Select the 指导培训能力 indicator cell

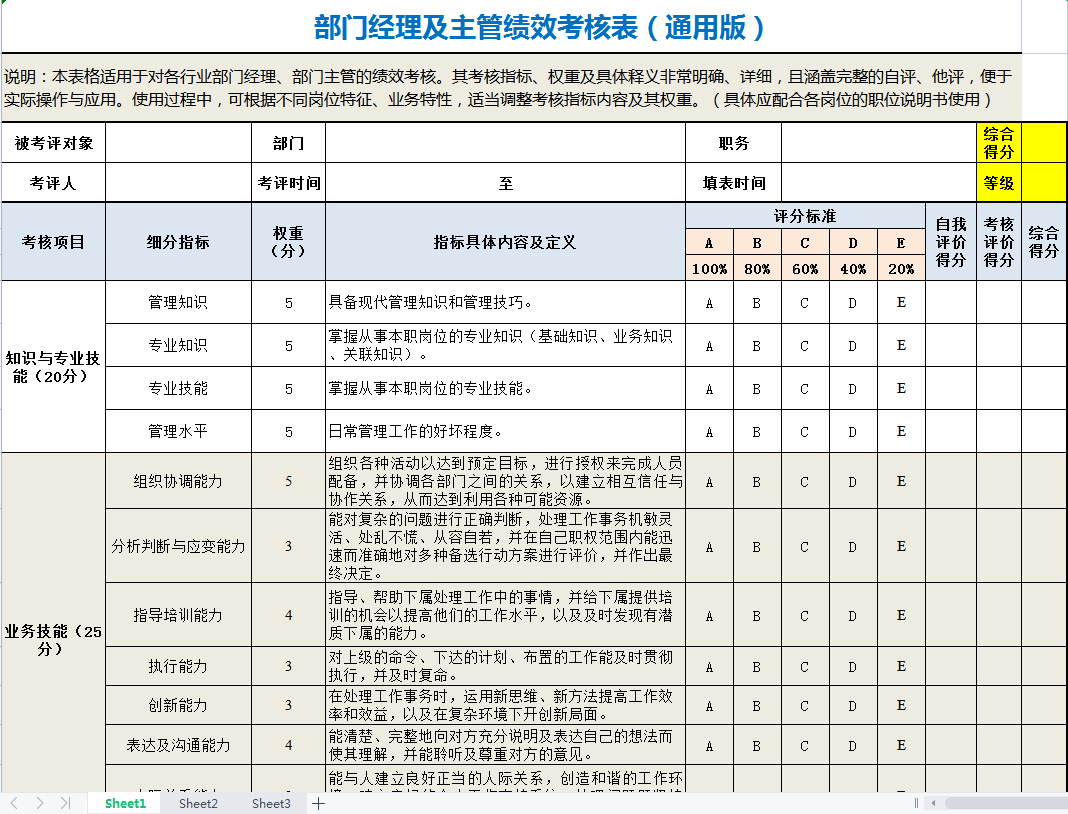(178, 615)
